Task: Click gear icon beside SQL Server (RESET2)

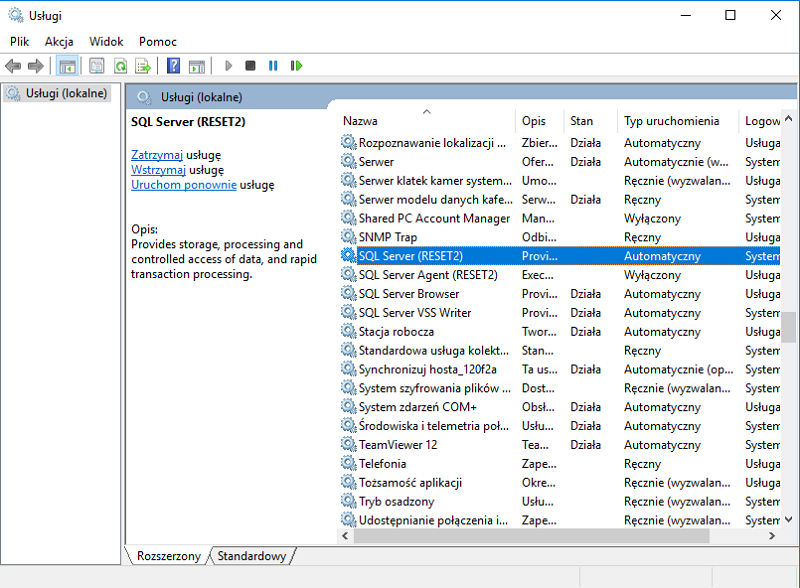Action: 348,255
